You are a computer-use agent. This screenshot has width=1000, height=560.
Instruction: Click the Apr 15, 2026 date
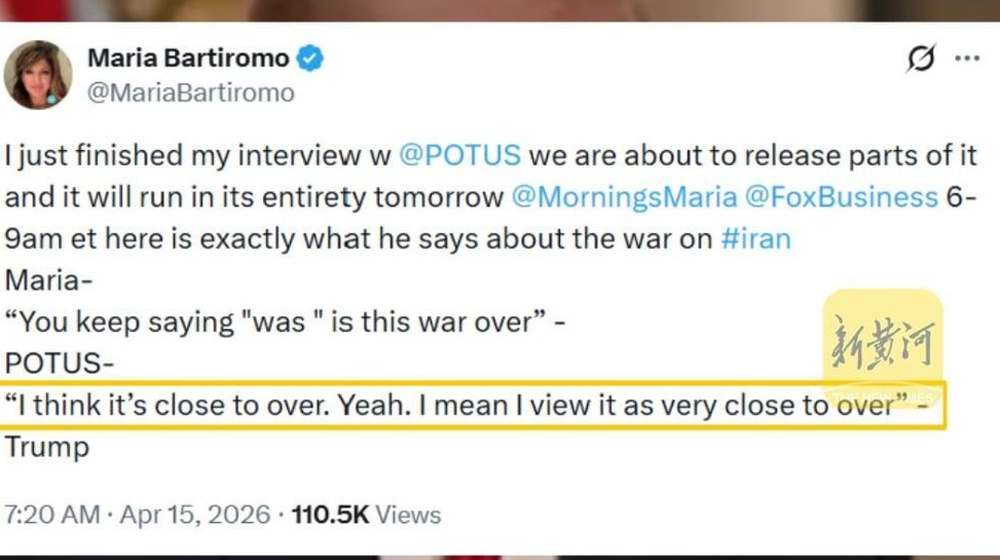click(195, 515)
